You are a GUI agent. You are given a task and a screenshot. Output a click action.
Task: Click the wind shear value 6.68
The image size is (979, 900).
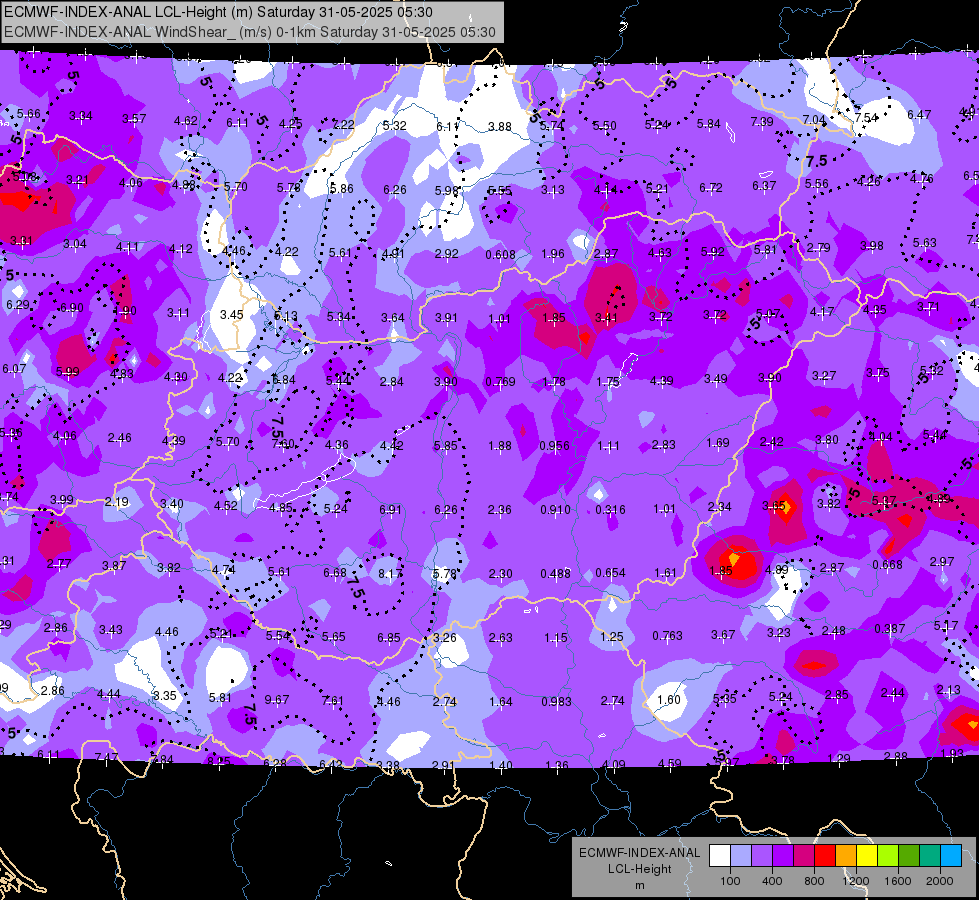(335, 573)
